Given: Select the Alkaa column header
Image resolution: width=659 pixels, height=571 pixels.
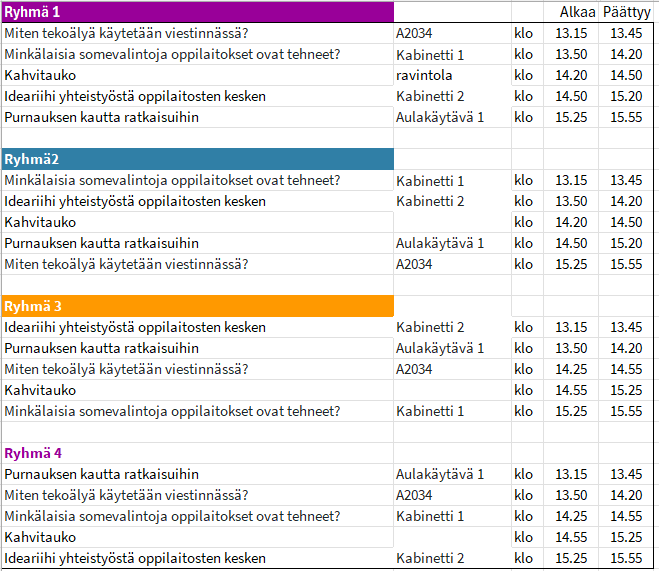Looking at the screenshot, I should tap(576, 12).
